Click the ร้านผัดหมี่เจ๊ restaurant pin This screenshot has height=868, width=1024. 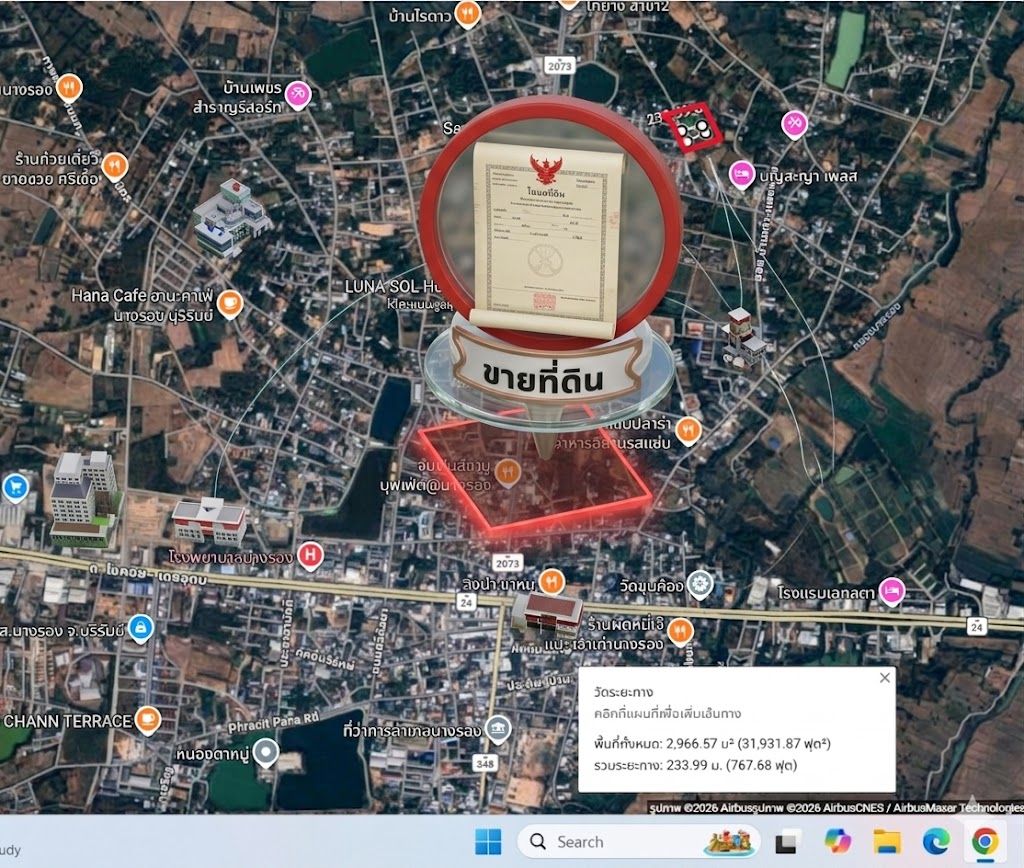pyautogui.click(x=680, y=631)
